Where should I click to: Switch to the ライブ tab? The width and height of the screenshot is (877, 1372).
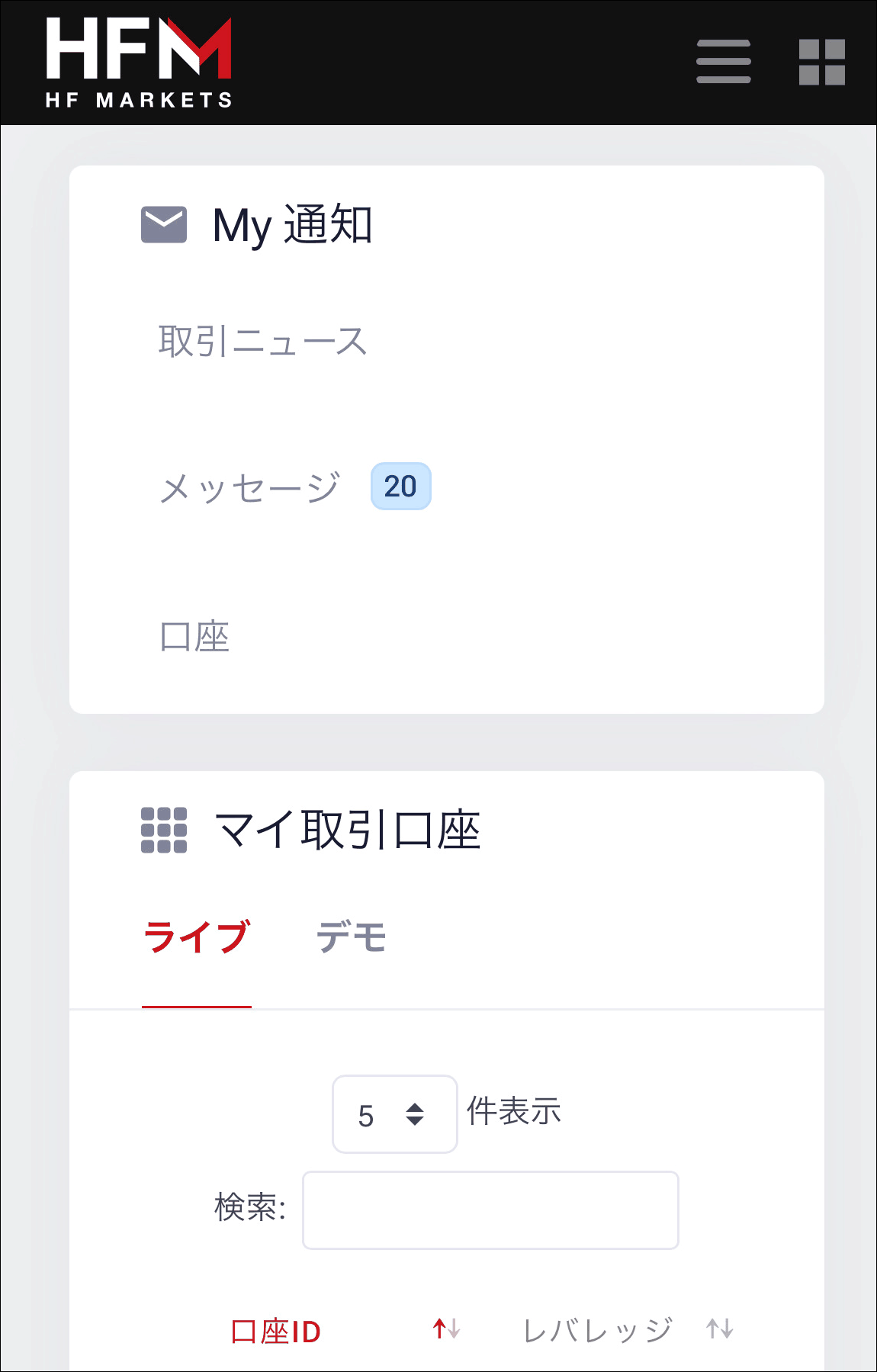click(x=197, y=937)
